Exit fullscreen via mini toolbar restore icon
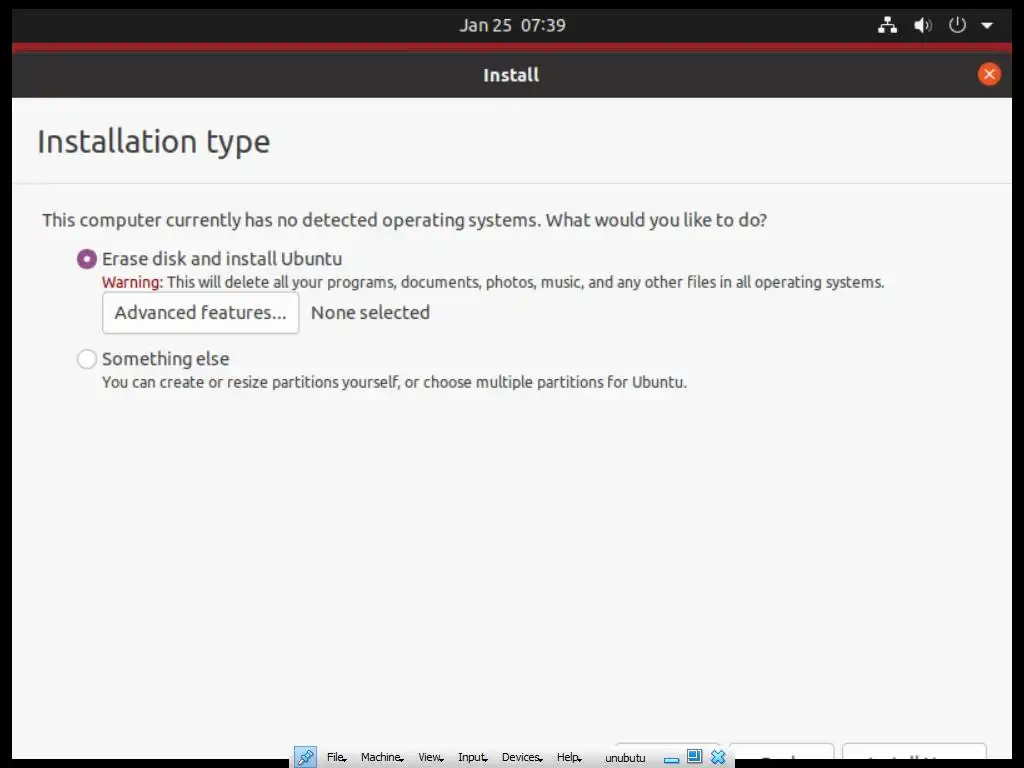 (694, 756)
